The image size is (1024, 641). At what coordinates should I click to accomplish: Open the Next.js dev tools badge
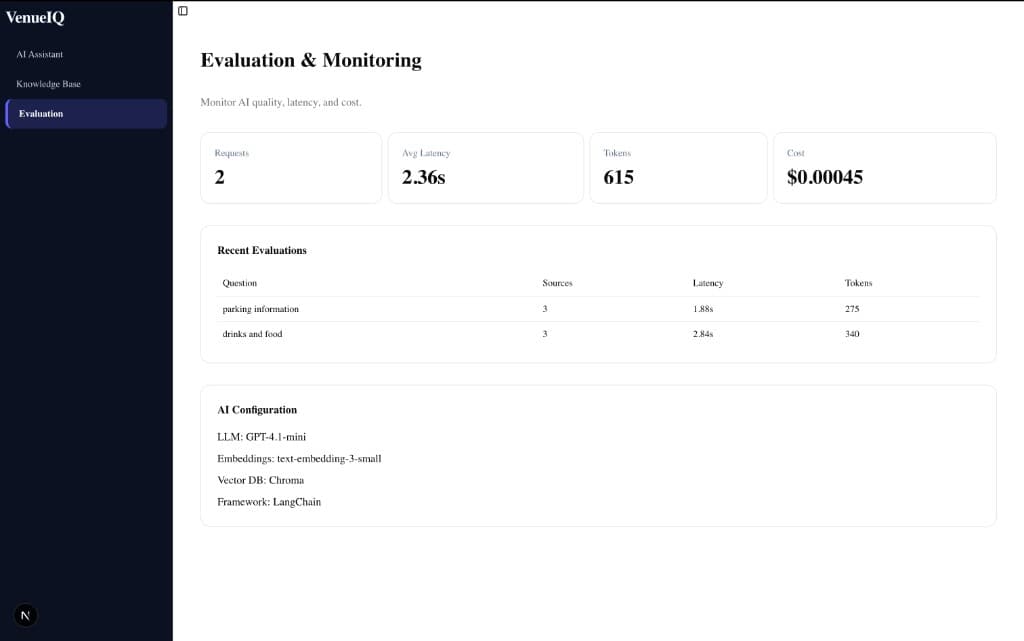click(x=25, y=615)
